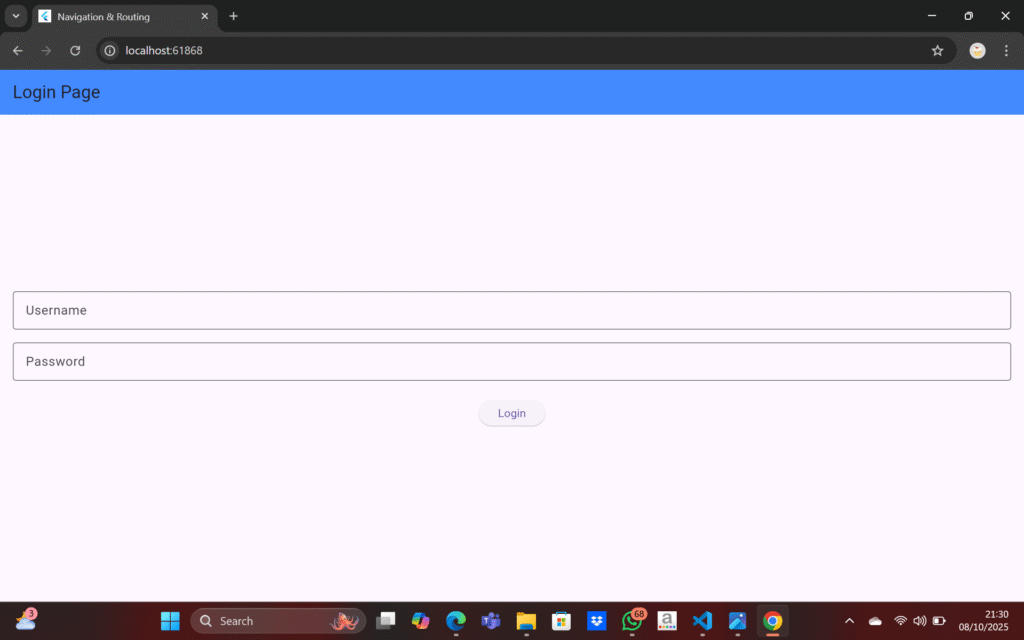
Task: View site information icon in address bar
Action: (110, 51)
